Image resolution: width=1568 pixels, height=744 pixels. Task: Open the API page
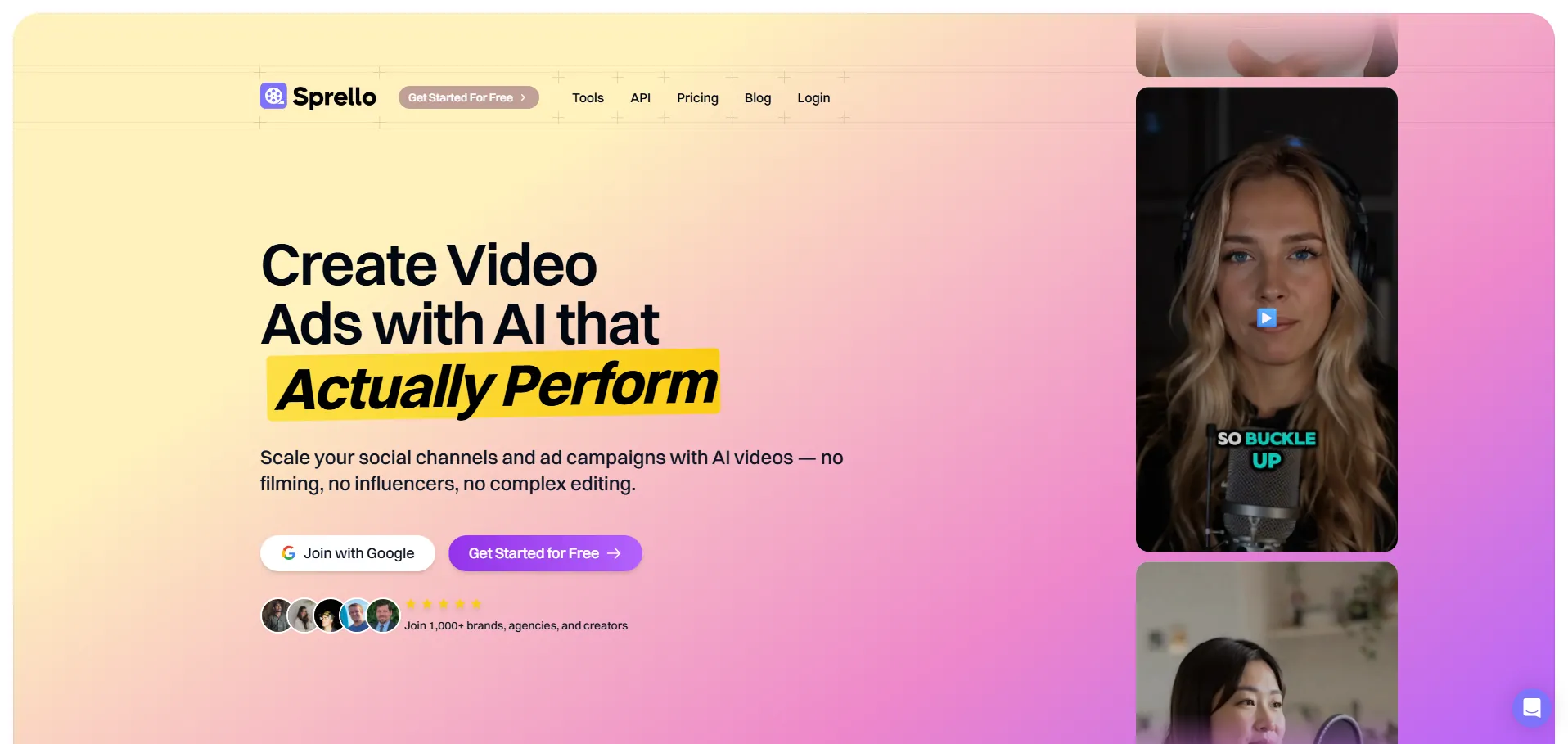click(x=640, y=97)
